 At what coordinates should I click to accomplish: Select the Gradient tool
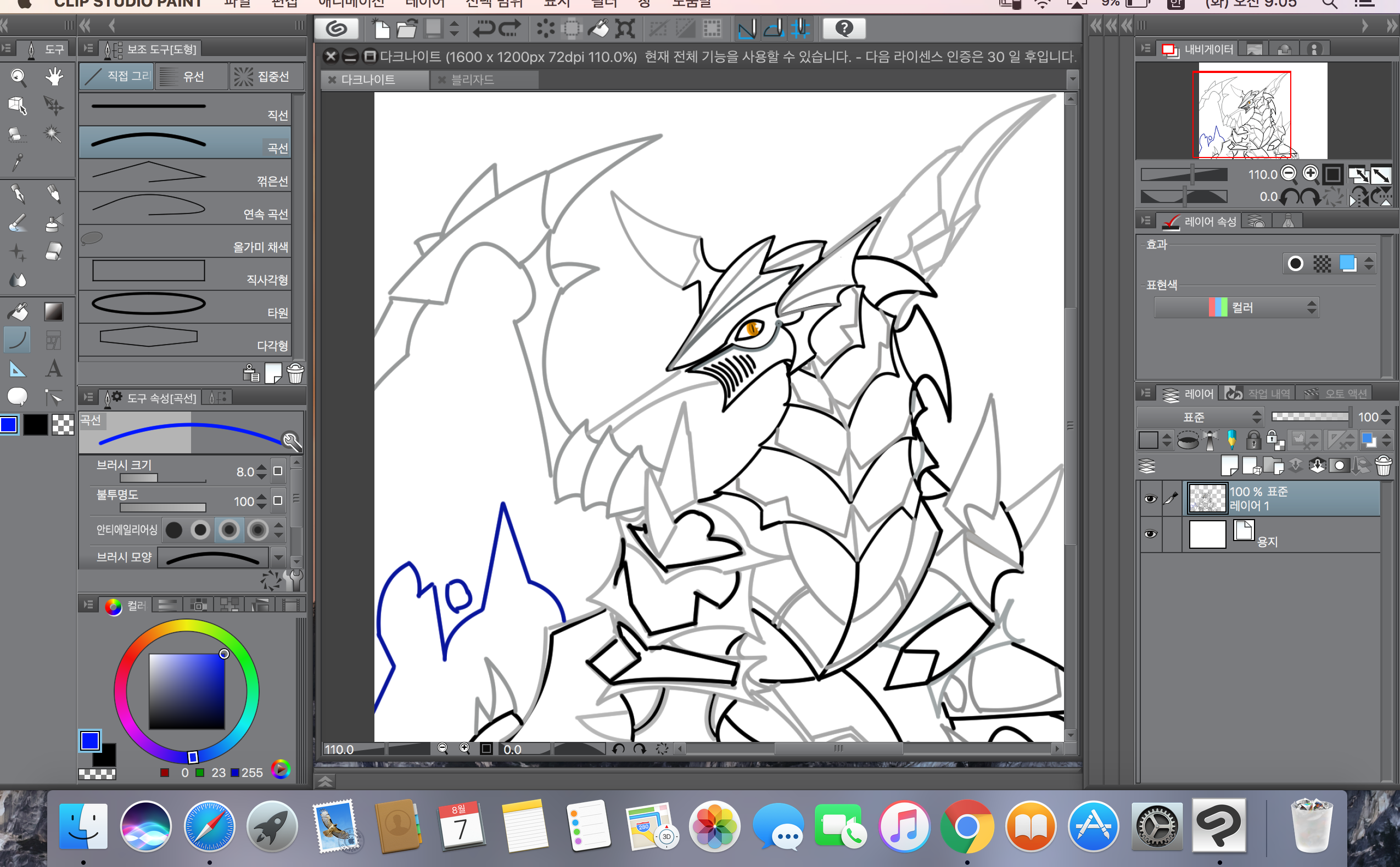point(54,311)
